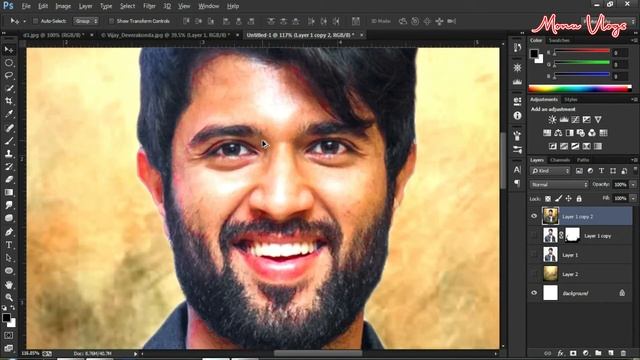Select the Layer 1 copy 2 layer name
This screenshot has height=360, width=640.
click(x=578, y=217)
